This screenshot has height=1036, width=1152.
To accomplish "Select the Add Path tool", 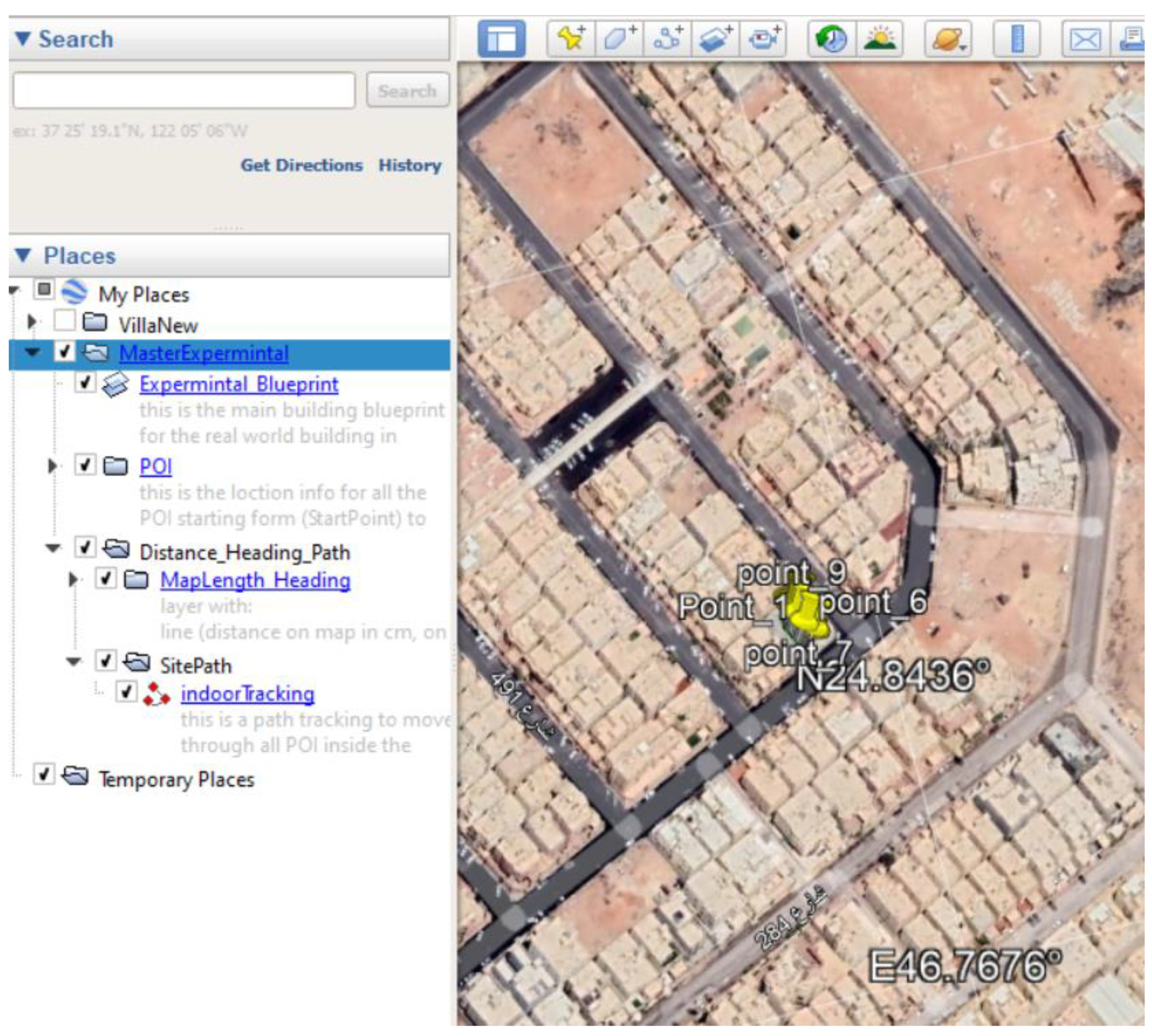I will 668,39.
